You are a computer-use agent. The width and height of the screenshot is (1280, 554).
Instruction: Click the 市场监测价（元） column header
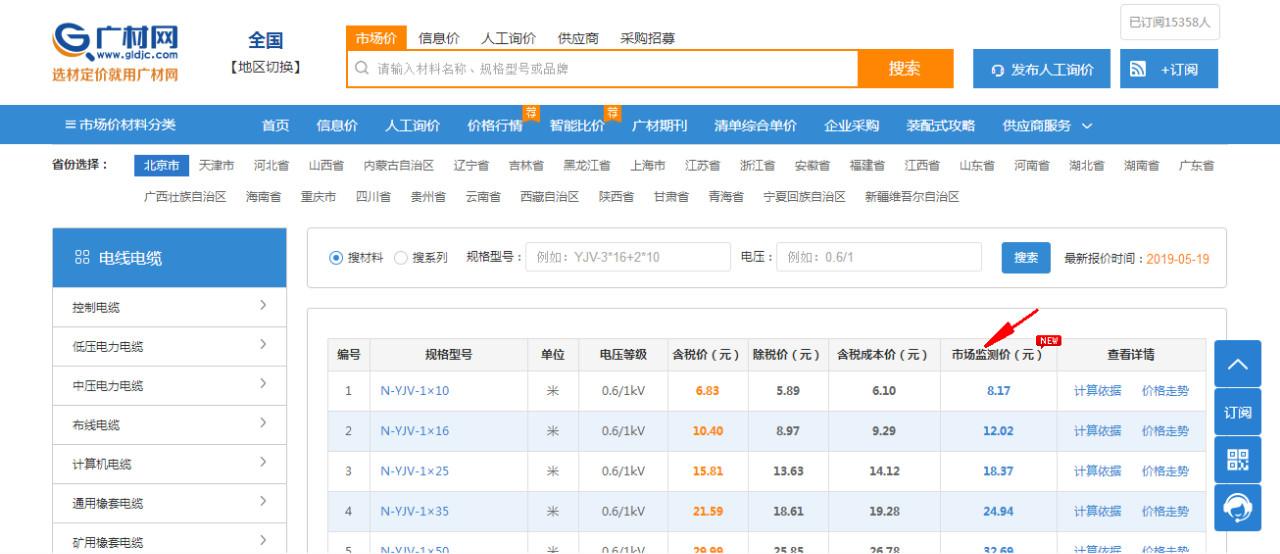point(997,355)
